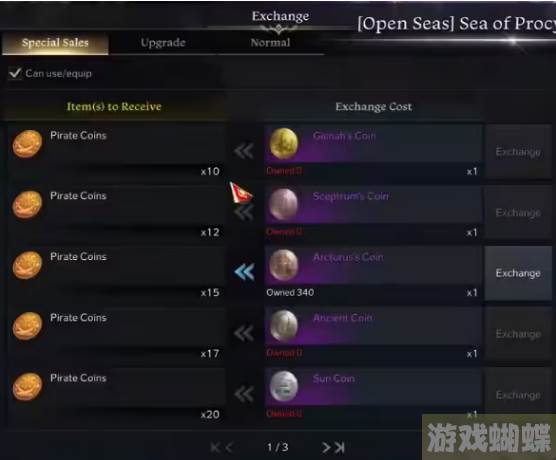Click Exchange button for Gienah's Coin
Screen dimensions: 556x460
click(518, 151)
